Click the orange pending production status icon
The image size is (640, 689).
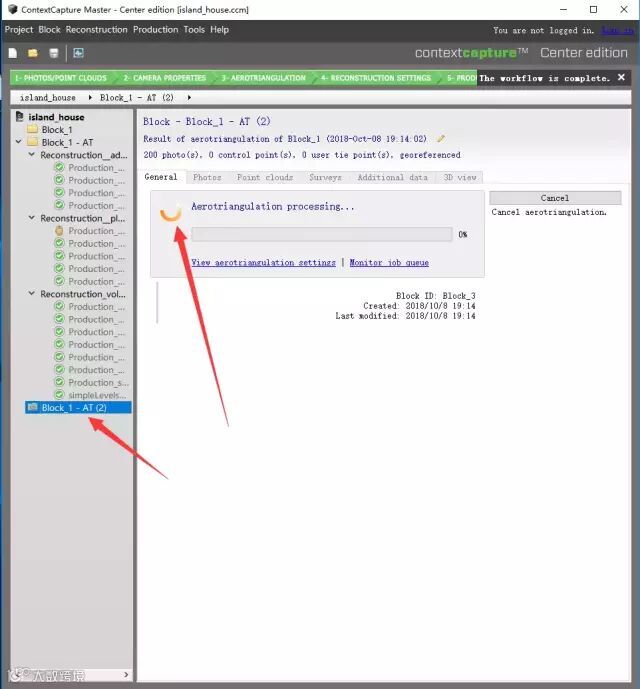59,230
